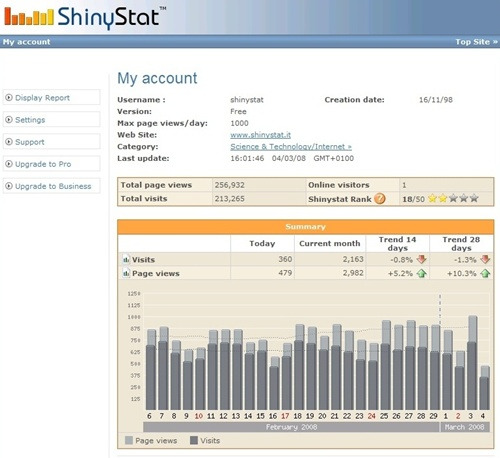Click the Visits chart icon in the summary row
This screenshot has height=458, width=500.
[126, 259]
